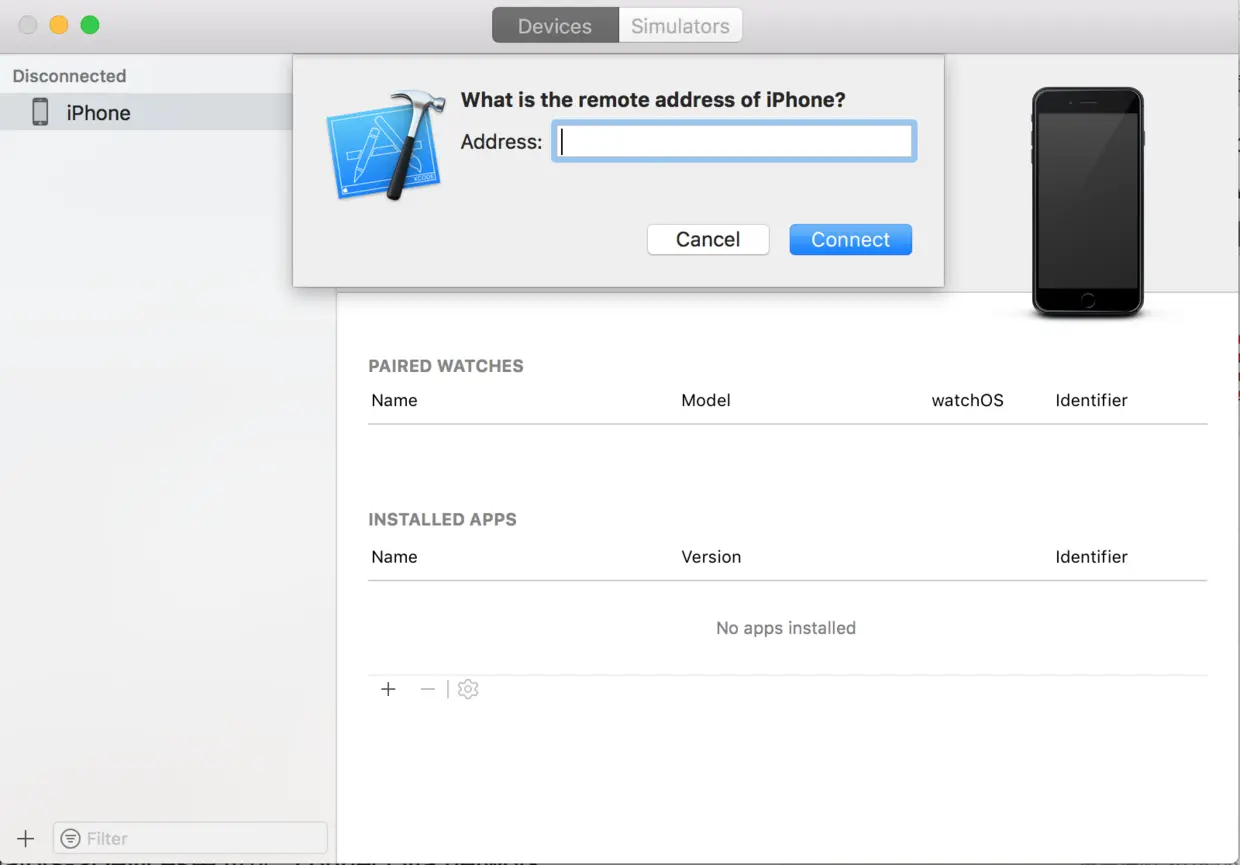Click the watchOS column header
This screenshot has height=865, width=1240.
coord(967,400)
